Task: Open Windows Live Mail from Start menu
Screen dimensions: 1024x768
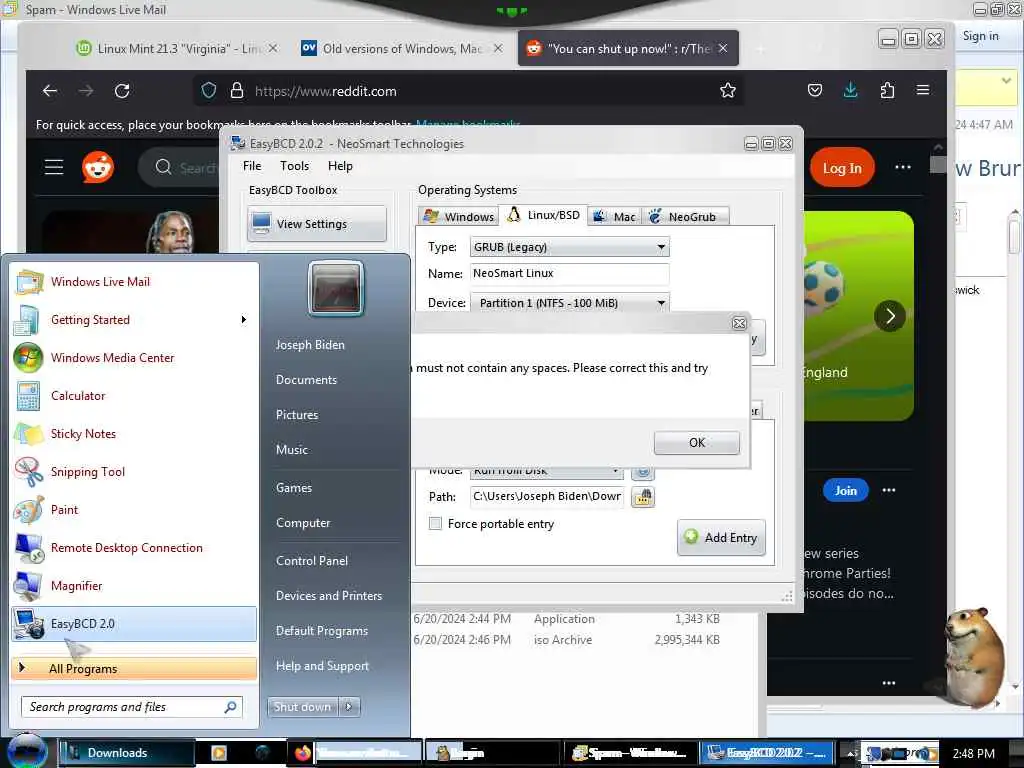Action: pos(134,281)
